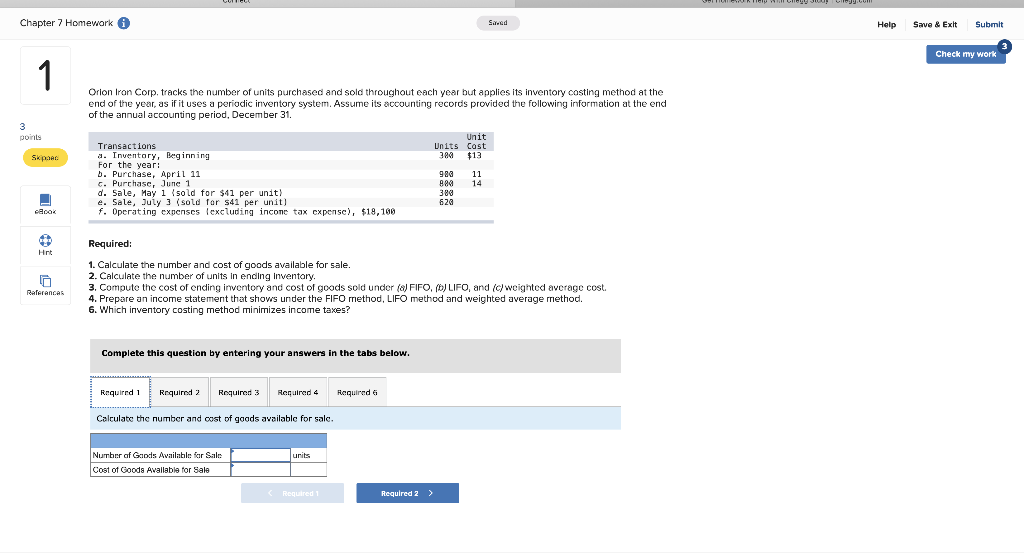Click the 'Which inventory costing method minimizes' line
Viewport: 1024px width, 553px height.
pos(219,309)
